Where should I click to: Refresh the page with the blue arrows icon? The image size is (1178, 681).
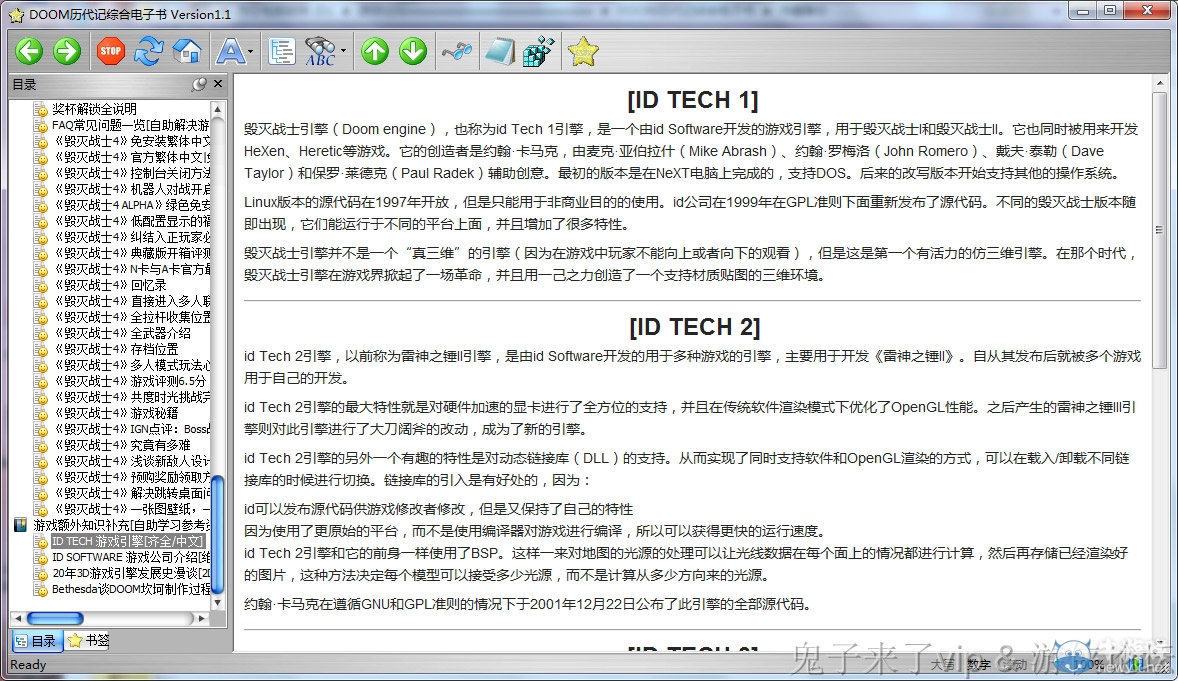148,51
